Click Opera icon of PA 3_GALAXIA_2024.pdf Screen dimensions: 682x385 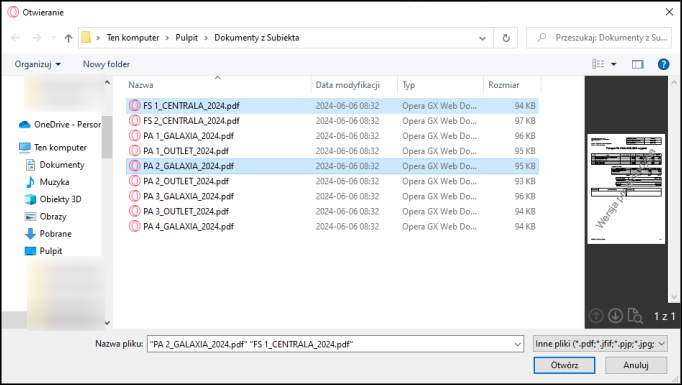point(135,196)
